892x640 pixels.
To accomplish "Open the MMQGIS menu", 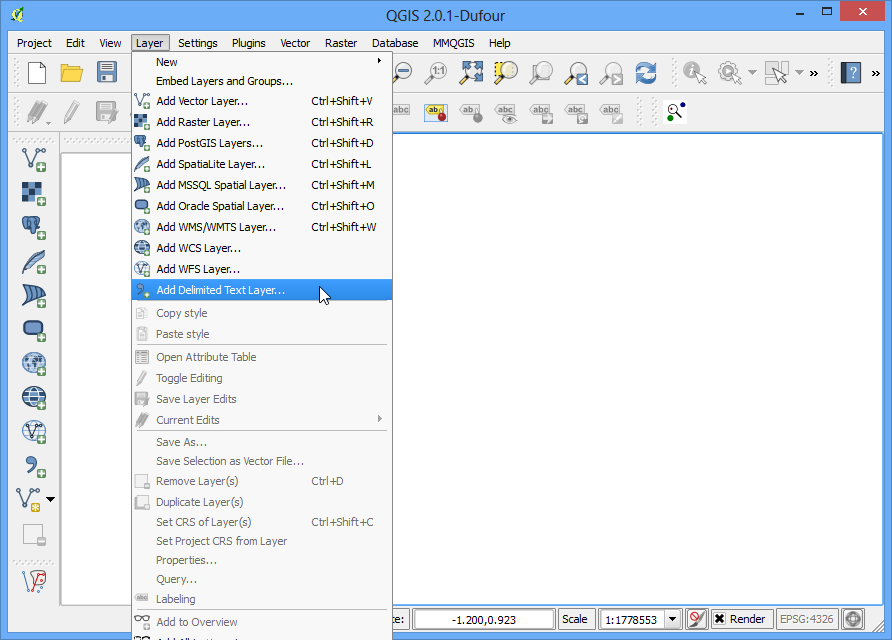I will pos(453,43).
